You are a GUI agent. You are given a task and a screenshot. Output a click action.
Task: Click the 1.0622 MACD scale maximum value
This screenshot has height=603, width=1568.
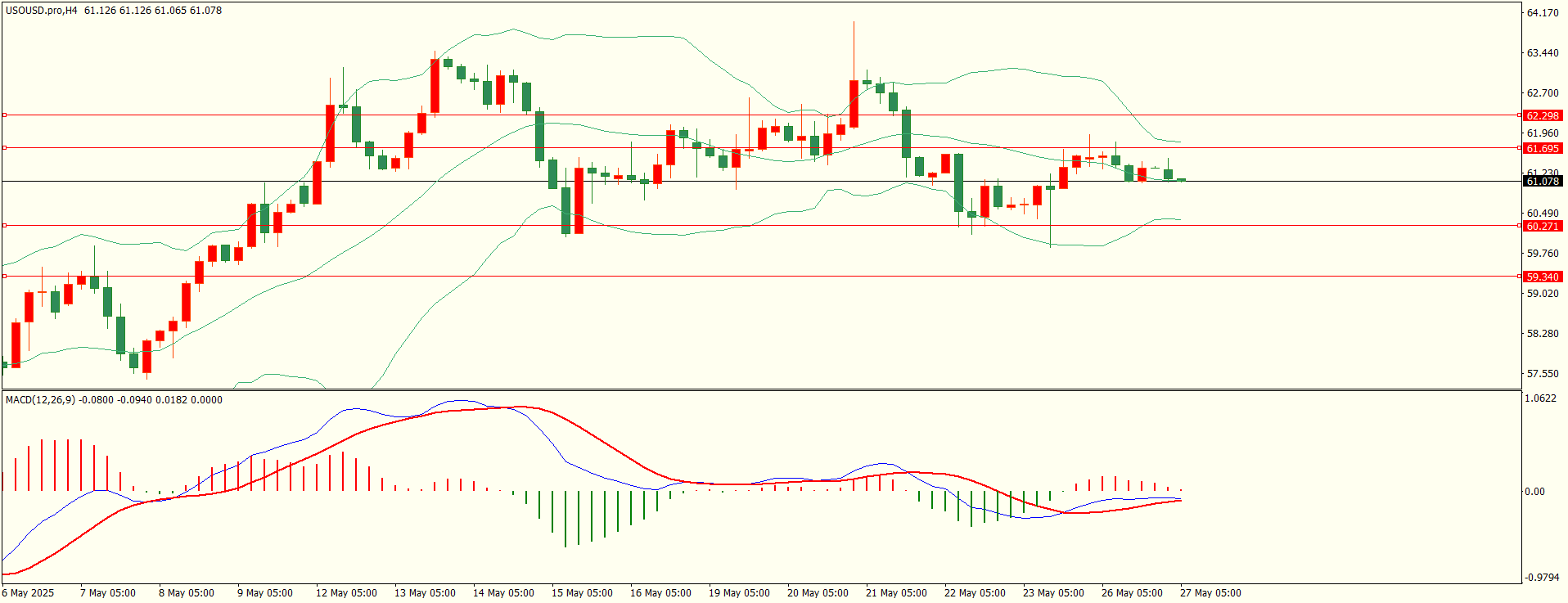[1540, 398]
